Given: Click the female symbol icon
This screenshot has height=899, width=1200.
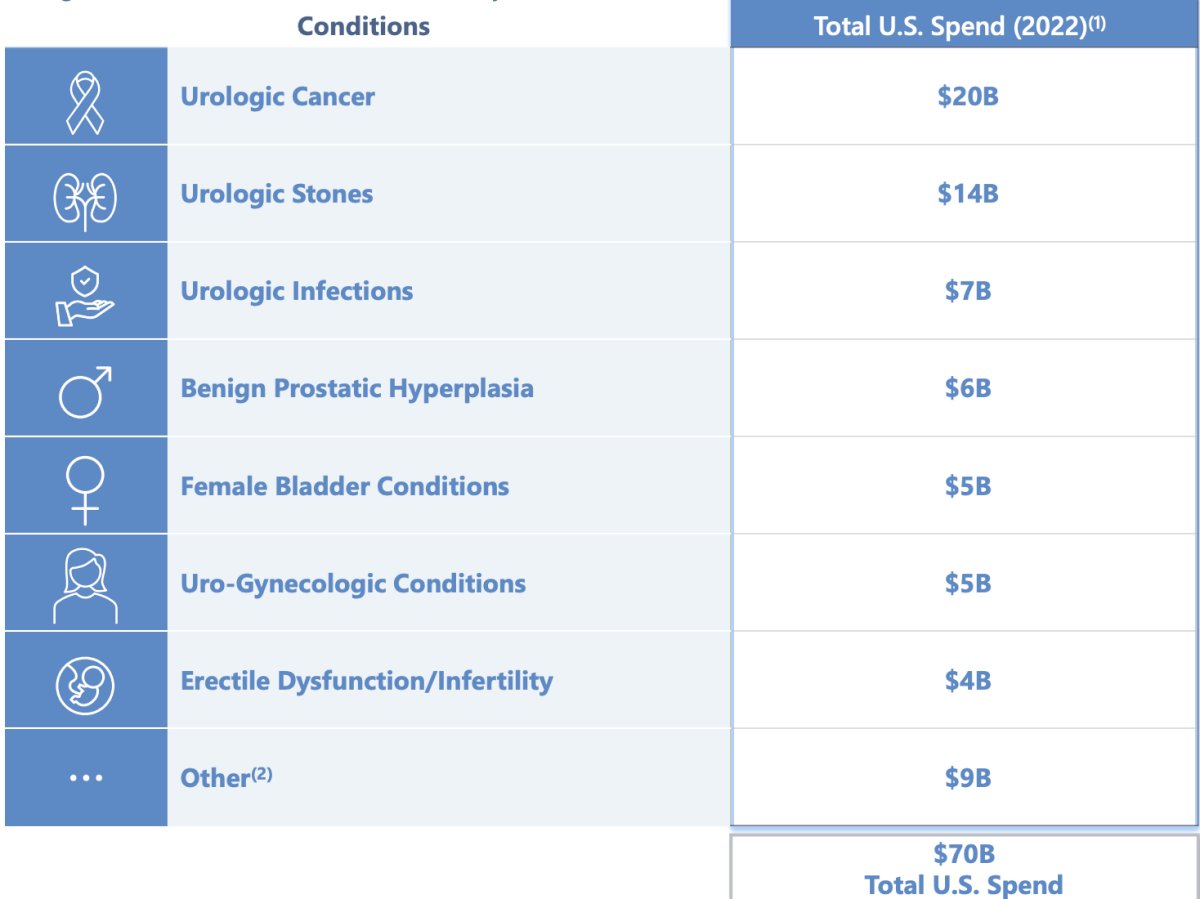Looking at the screenshot, I should point(85,490).
